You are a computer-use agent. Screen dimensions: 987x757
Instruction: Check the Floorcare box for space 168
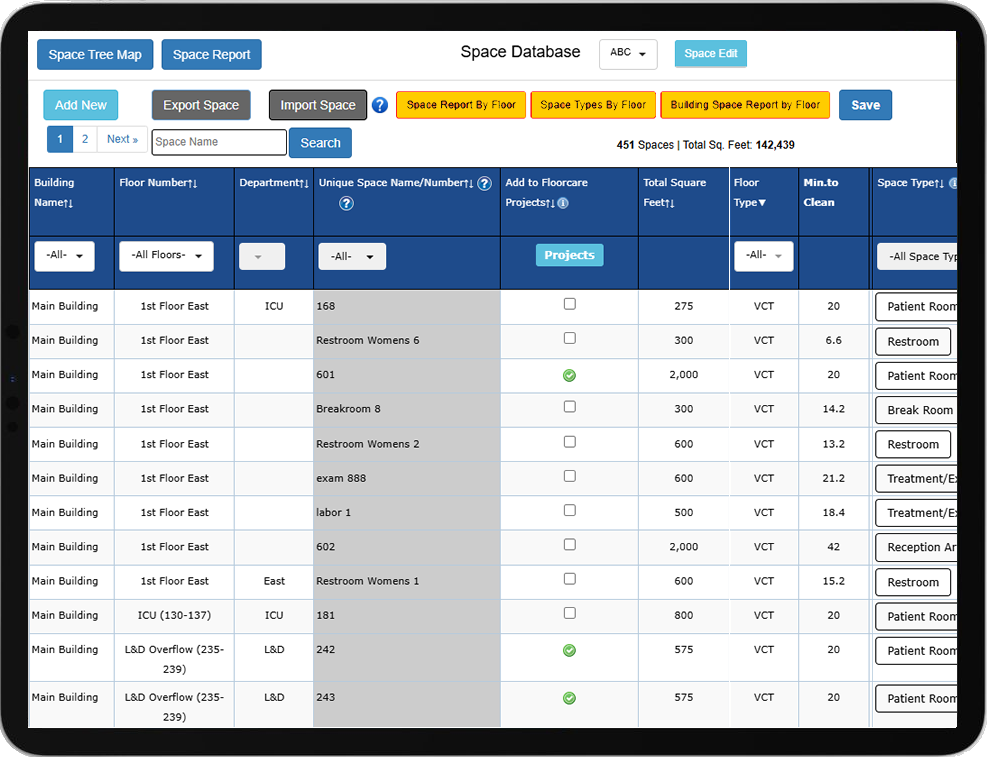tap(569, 304)
